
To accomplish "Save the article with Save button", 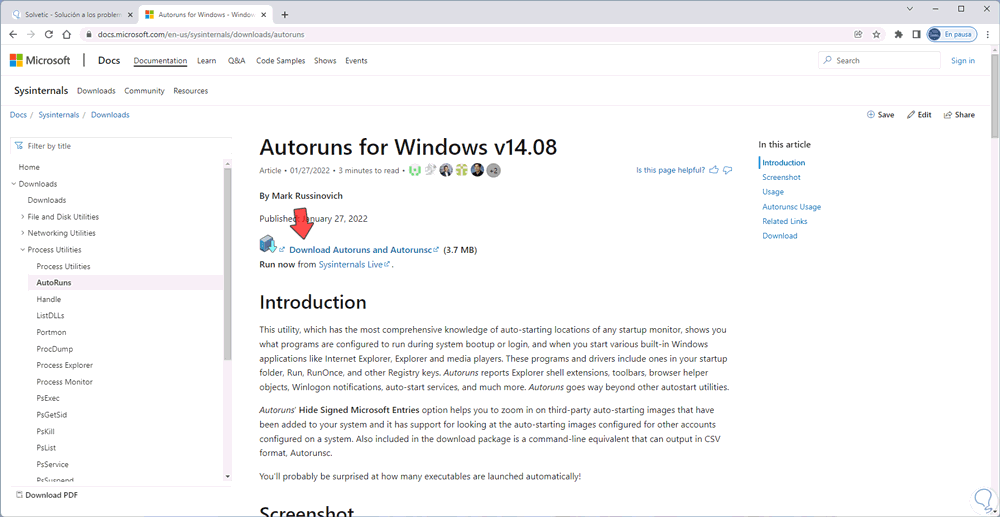I will pyautogui.click(x=880, y=115).
